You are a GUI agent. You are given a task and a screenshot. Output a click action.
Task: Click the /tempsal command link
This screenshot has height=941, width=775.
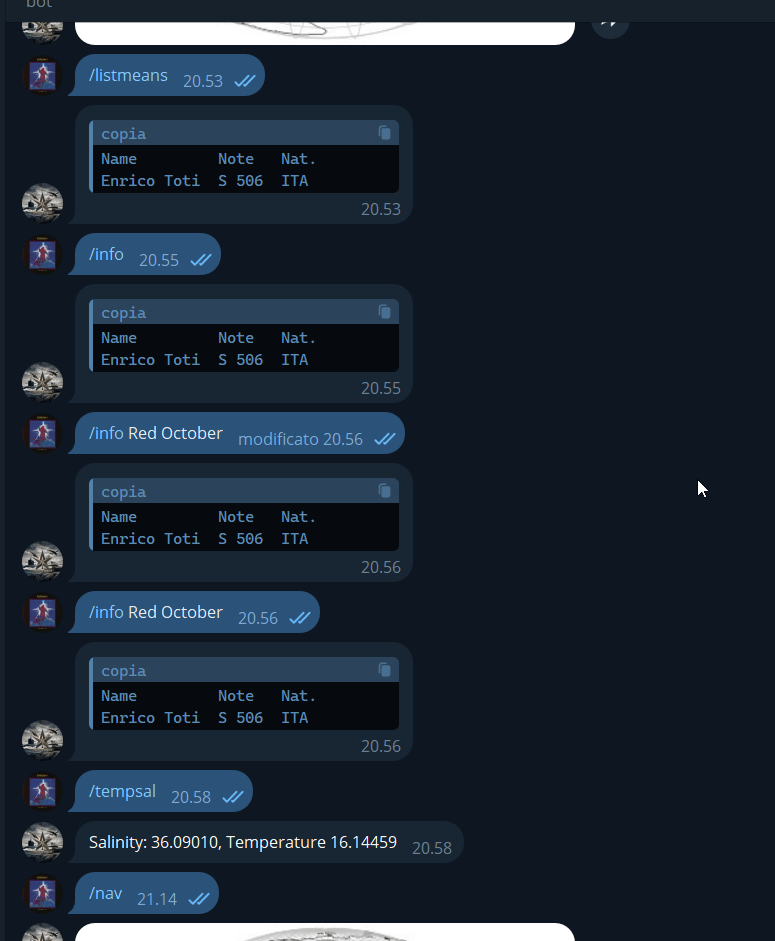[122, 792]
